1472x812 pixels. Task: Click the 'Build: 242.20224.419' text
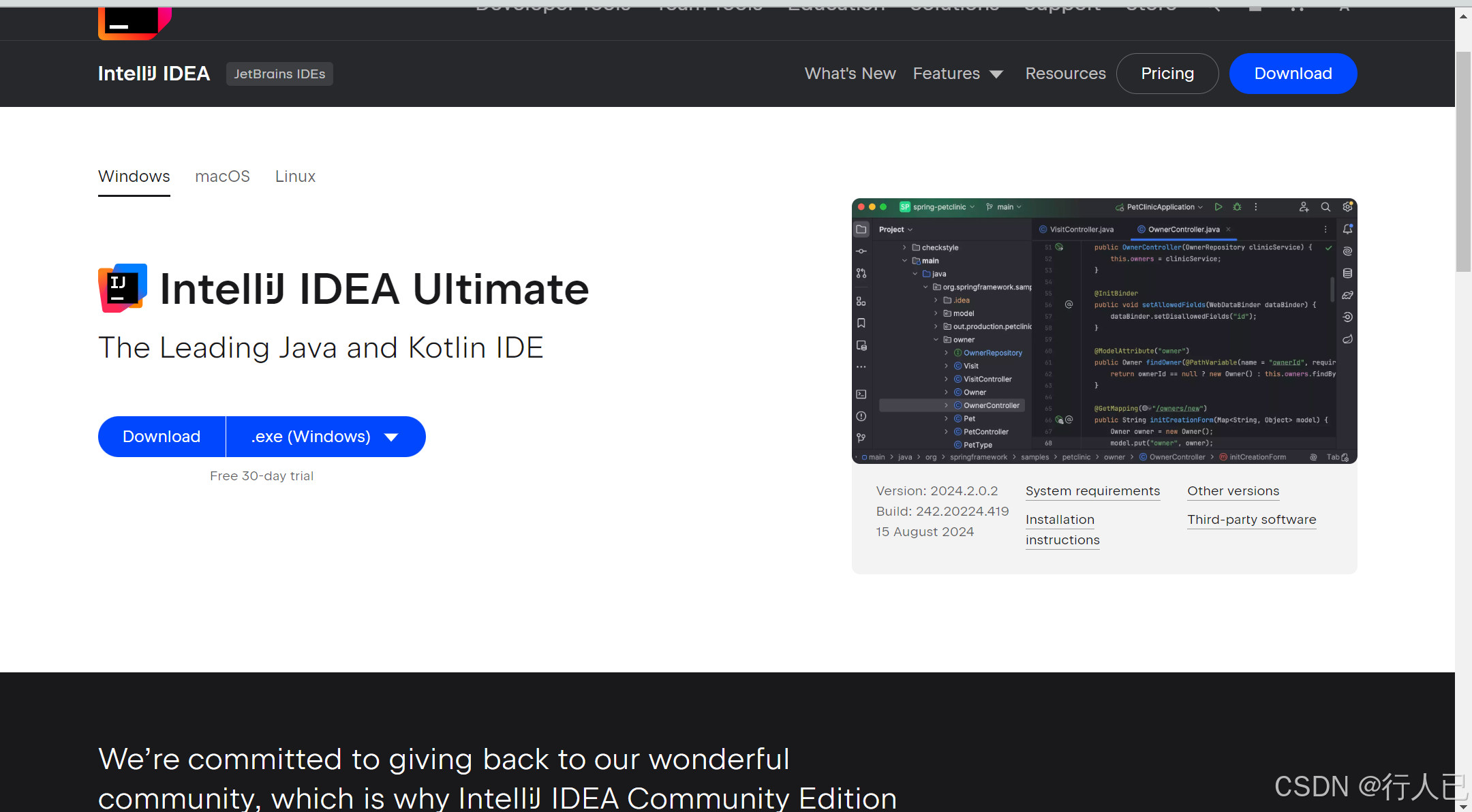942,512
